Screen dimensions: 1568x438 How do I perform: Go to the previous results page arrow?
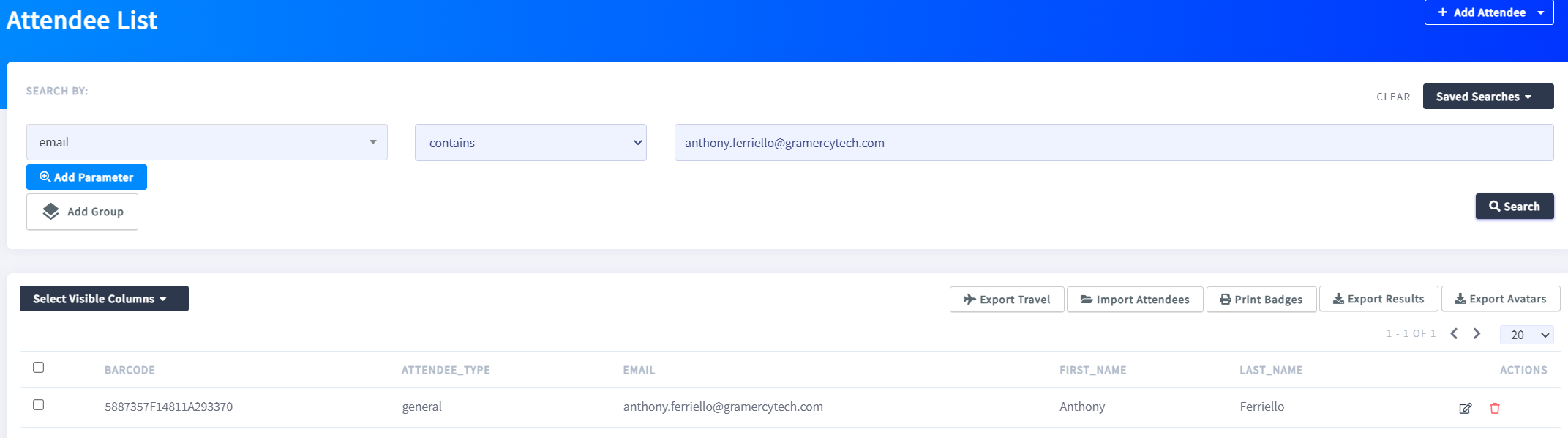[x=1454, y=334]
